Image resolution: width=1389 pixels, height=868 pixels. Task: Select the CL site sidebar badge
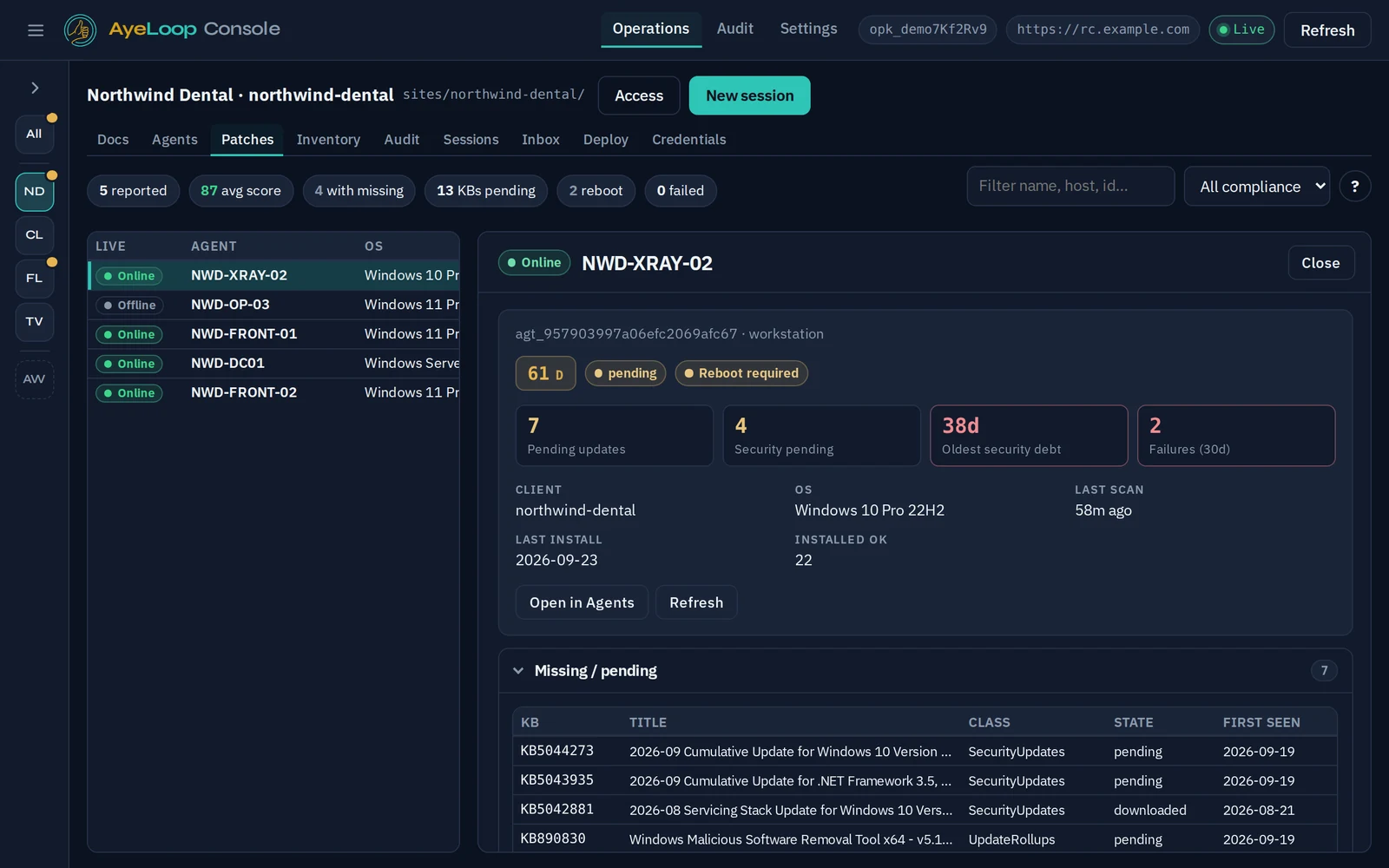[35, 235]
